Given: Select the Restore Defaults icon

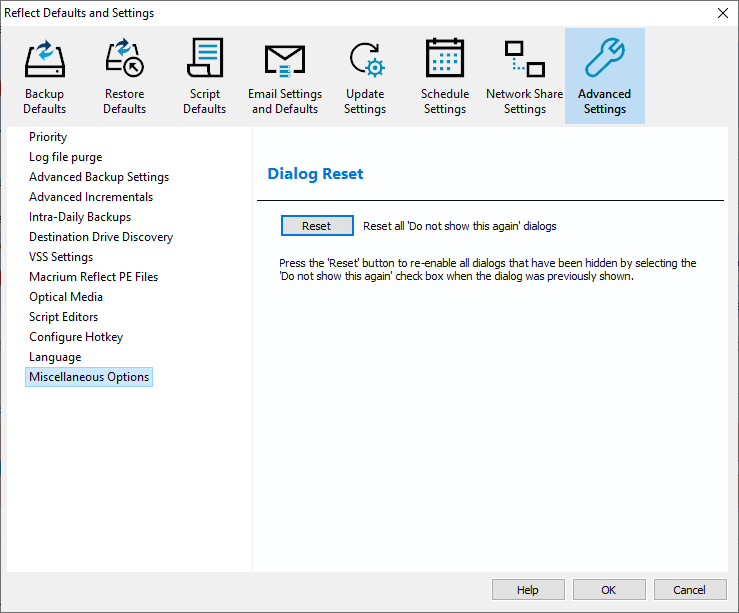Looking at the screenshot, I should [124, 60].
